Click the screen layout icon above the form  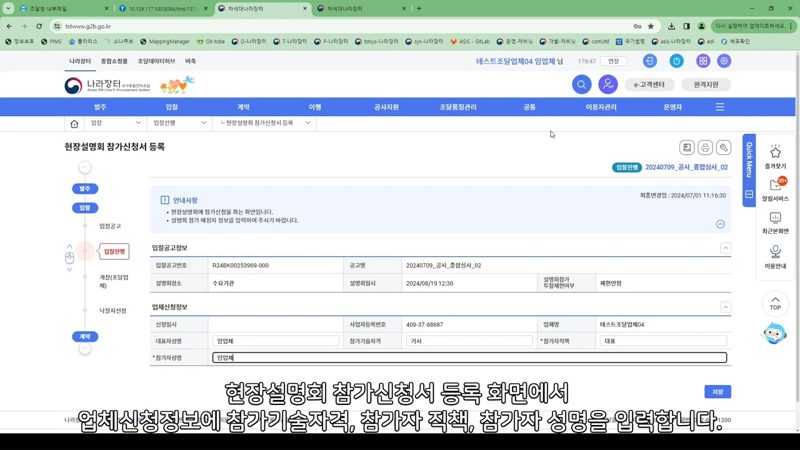click(687, 147)
